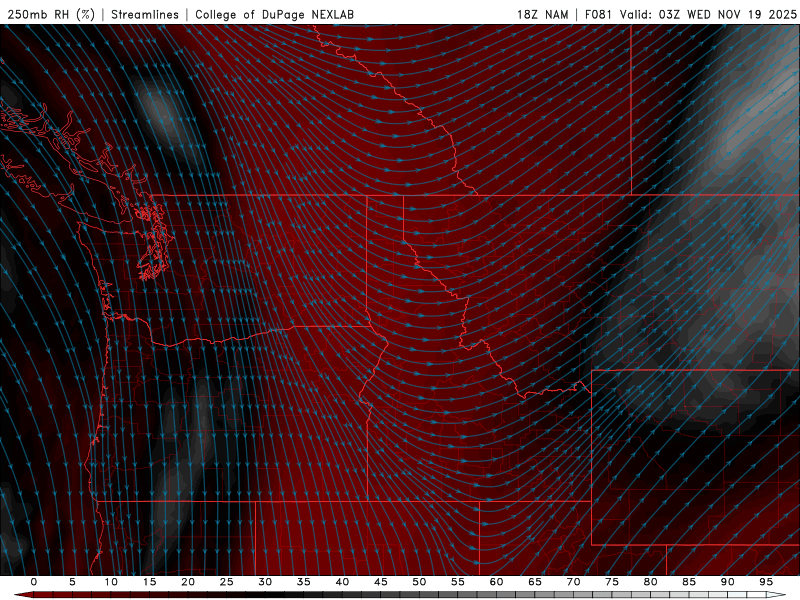Click the colorbar label "70"

[x=573, y=582]
